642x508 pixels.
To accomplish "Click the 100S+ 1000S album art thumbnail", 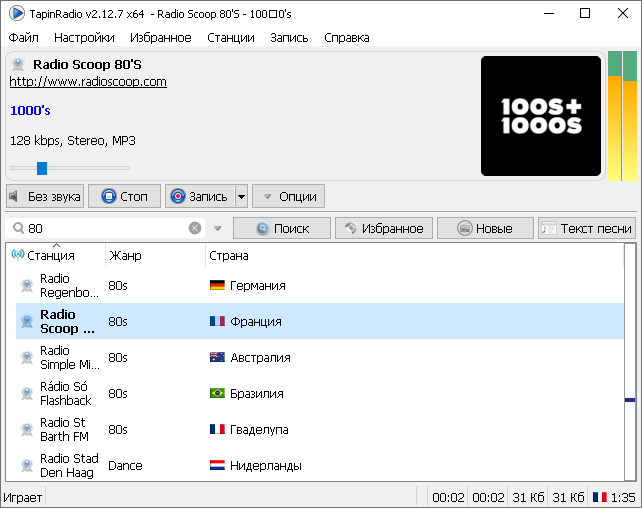I will coord(541,116).
